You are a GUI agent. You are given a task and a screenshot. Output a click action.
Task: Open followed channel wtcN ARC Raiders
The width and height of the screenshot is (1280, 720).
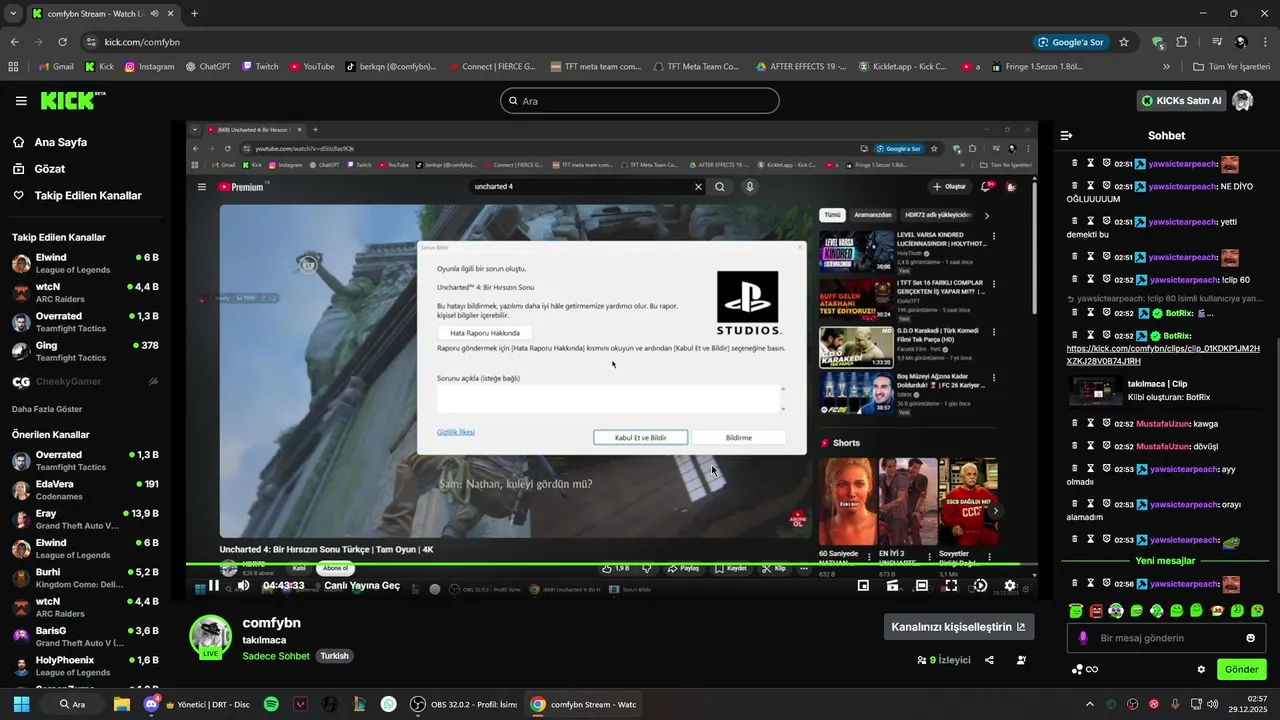(85, 293)
